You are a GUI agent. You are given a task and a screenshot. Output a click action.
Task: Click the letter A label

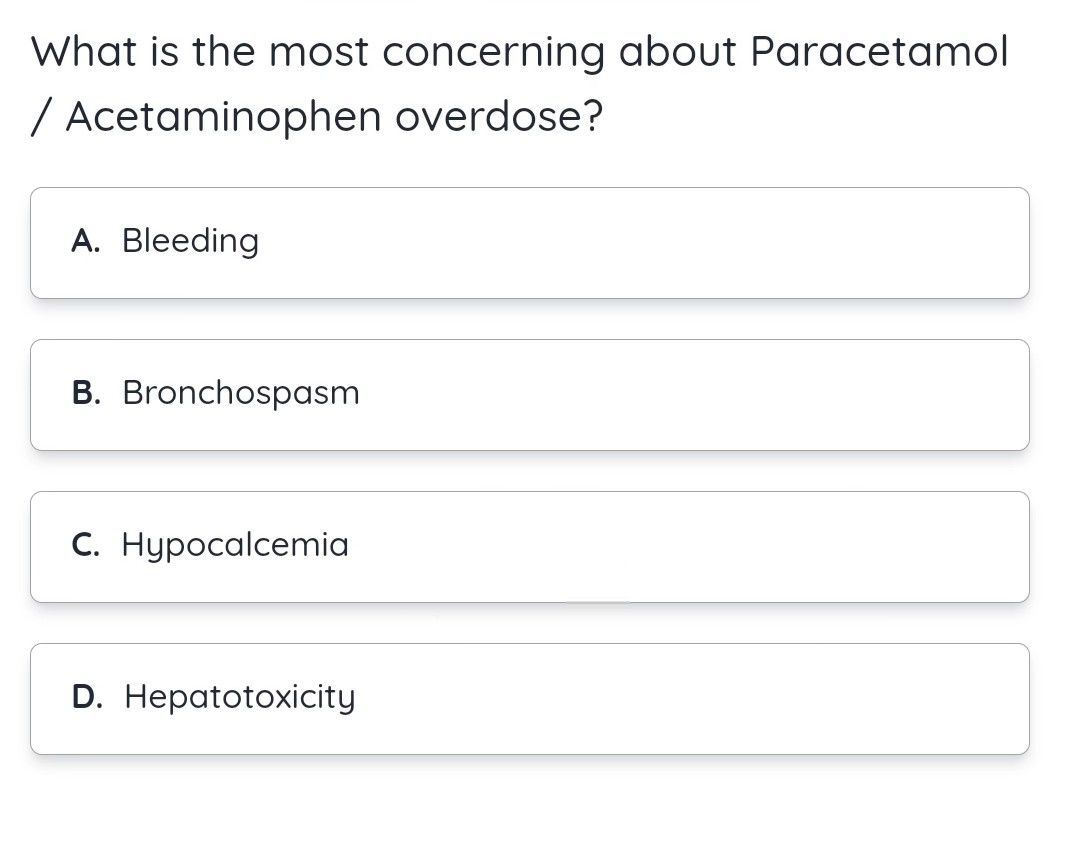(85, 241)
